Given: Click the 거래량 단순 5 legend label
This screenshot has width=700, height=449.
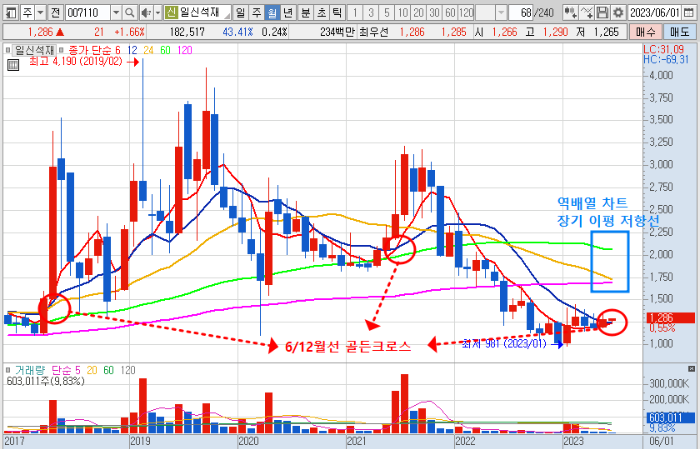Looking at the screenshot, I should pyautogui.click(x=48, y=370).
